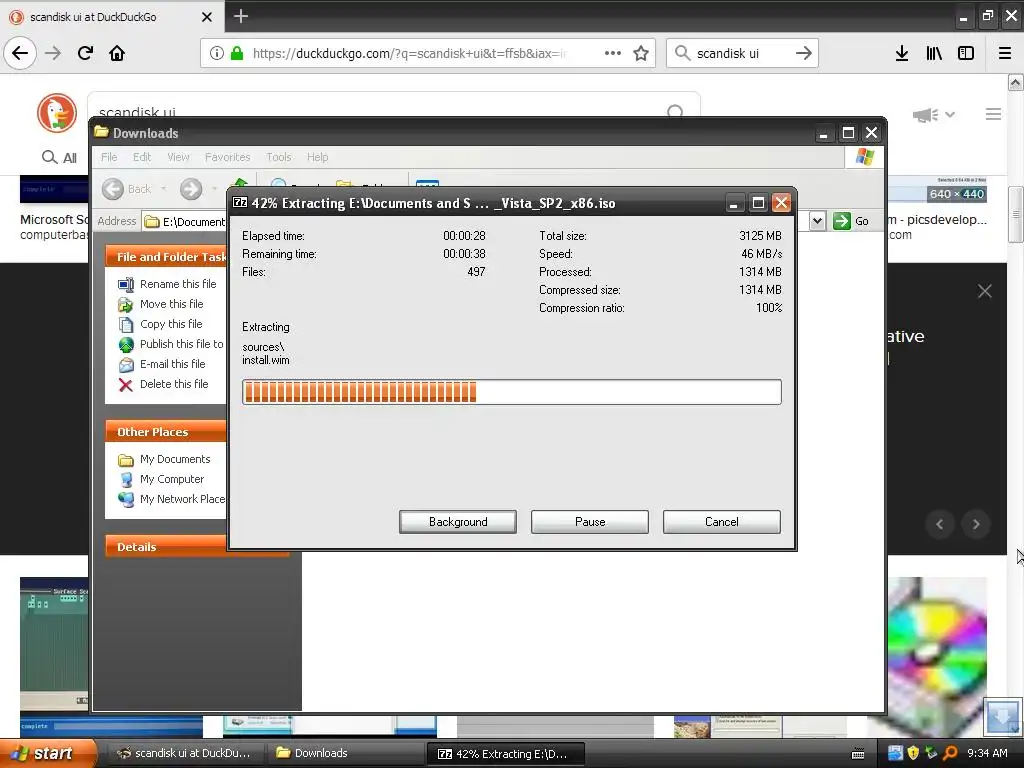Click Rename this file task
Viewport: 1024px width, 768px height.
(x=167, y=284)
